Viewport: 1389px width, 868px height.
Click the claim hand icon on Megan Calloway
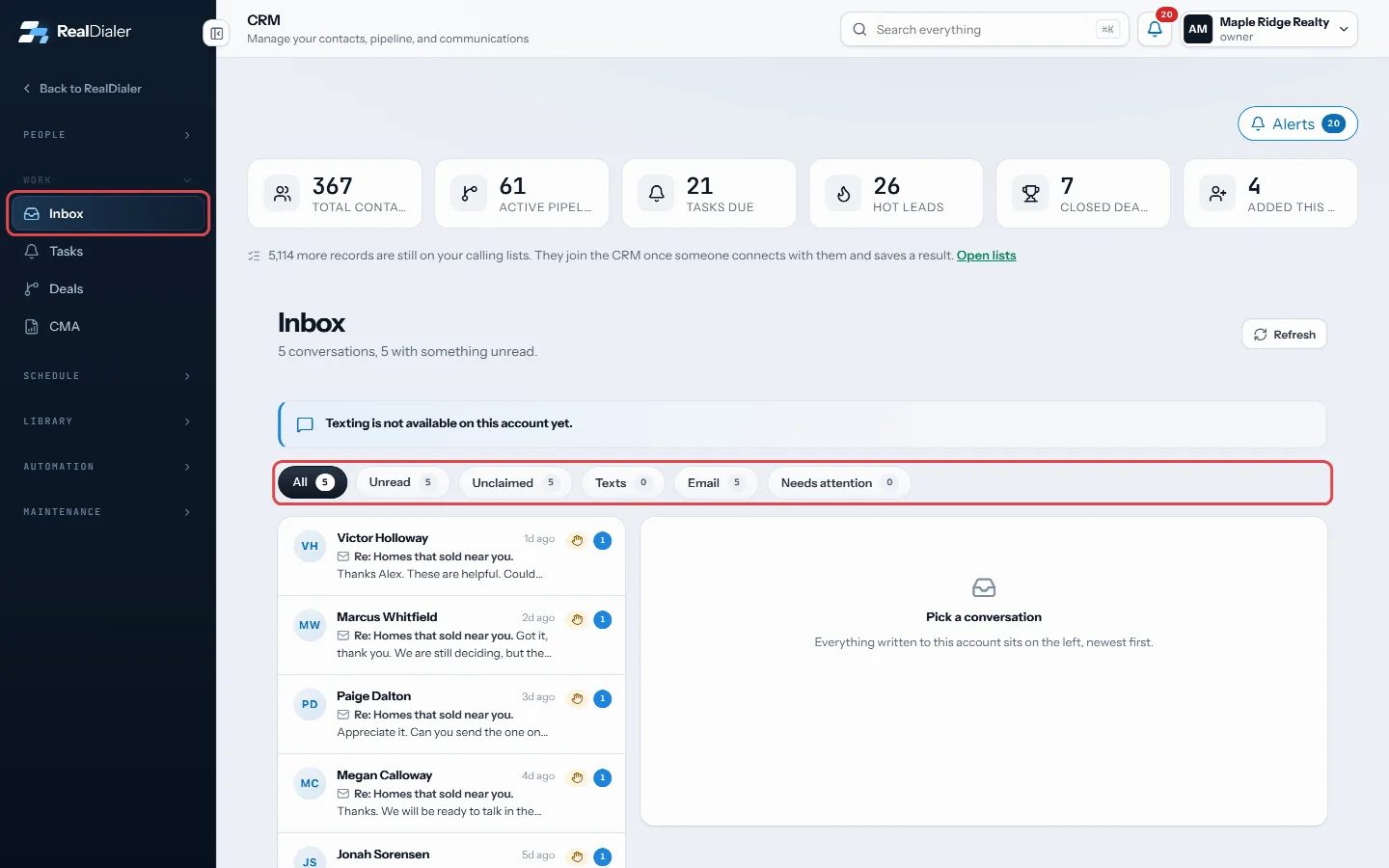point(577,777)
